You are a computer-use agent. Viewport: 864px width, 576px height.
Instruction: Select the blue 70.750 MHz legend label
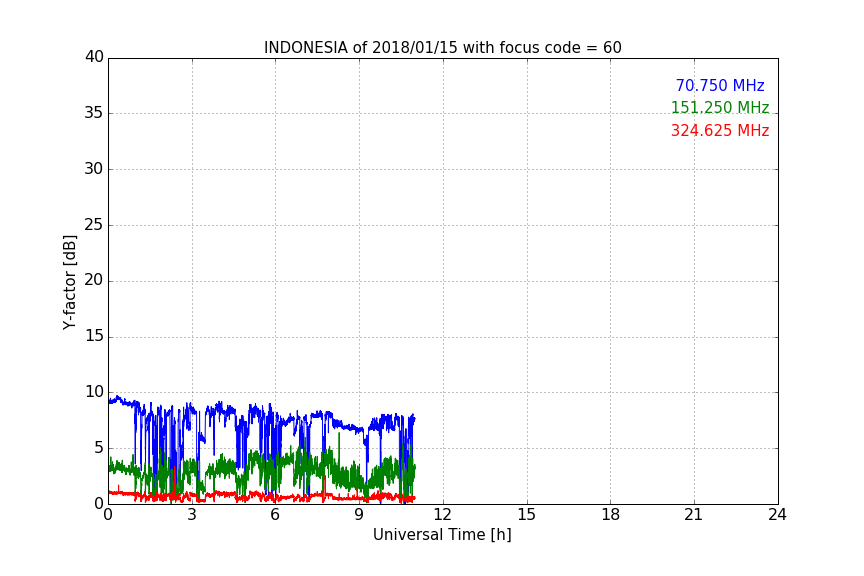pos(720,85)
